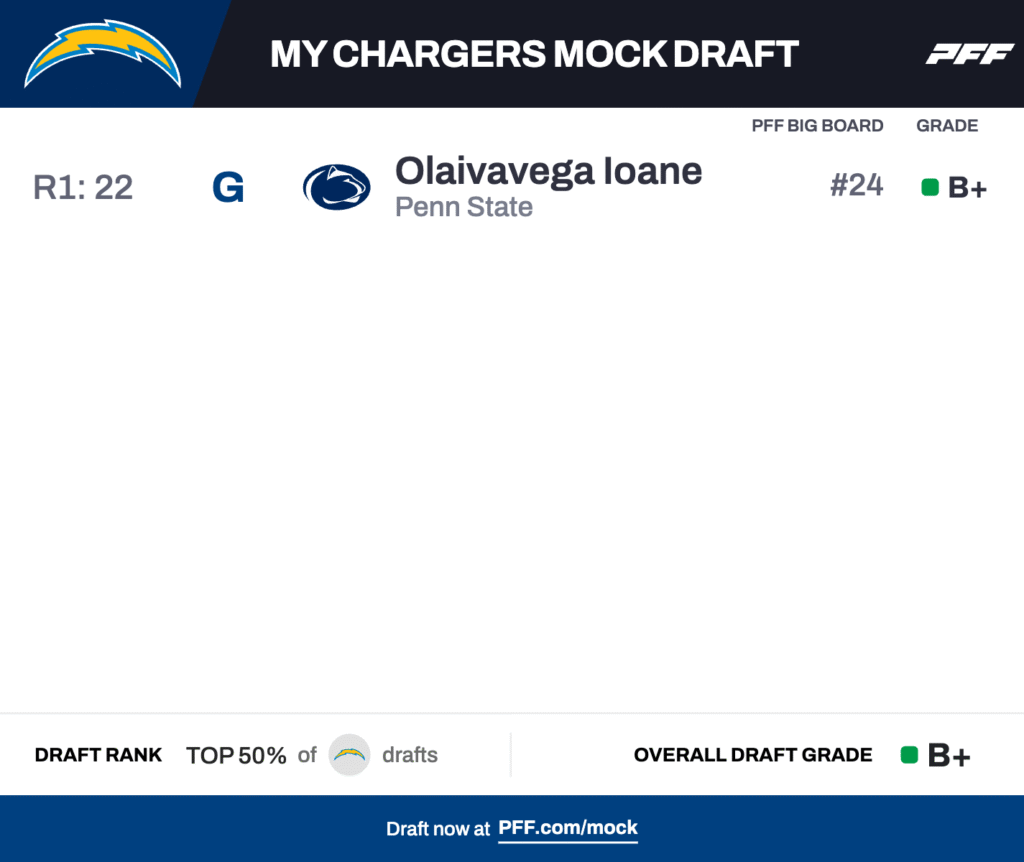Screen dimensions: 1024x862
Task: Click the B+ grade in pick row
Action: click(x=967, y=188)
